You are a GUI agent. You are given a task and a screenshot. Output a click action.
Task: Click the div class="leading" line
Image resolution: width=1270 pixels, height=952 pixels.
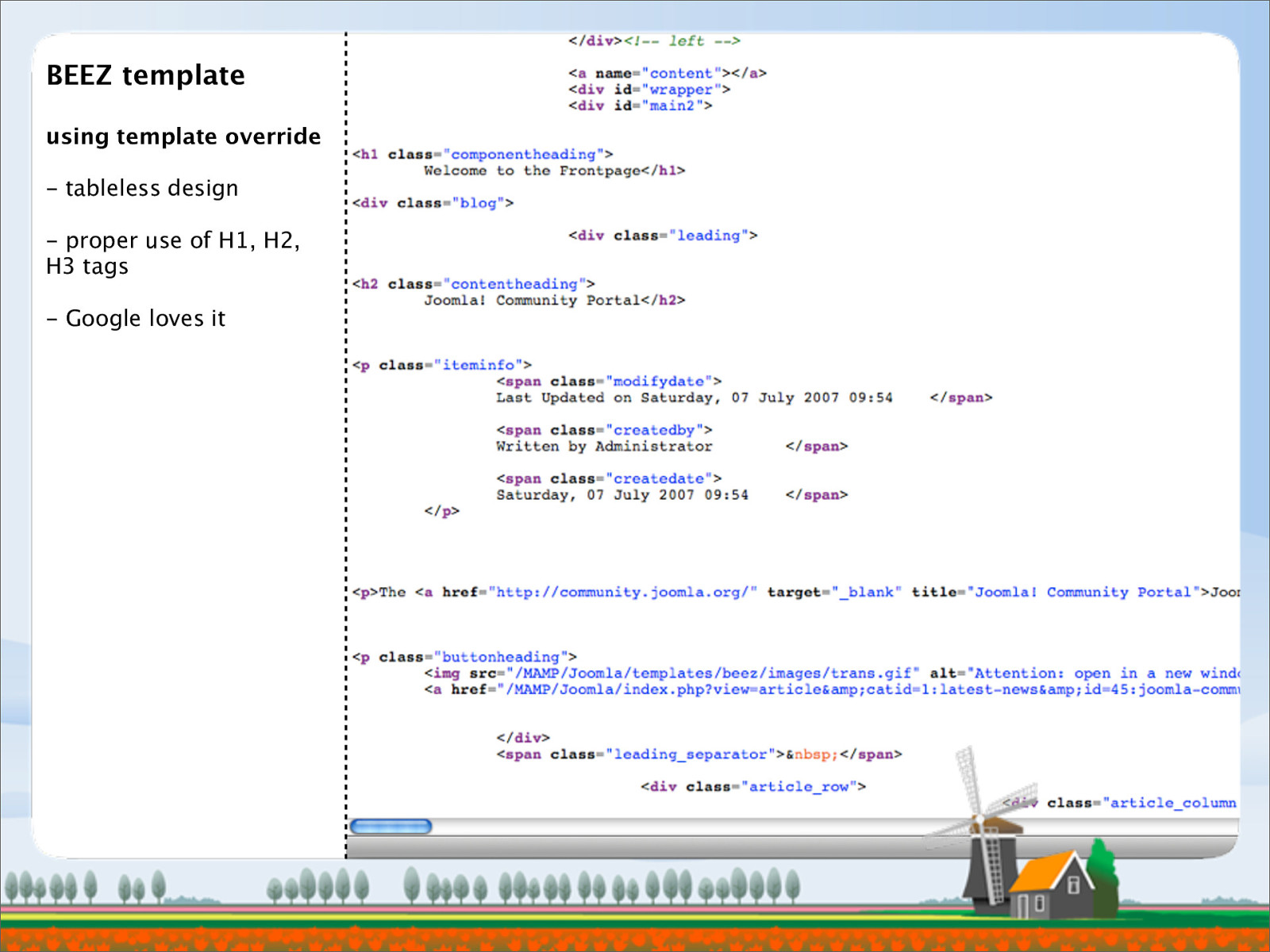tap(663, 236)
